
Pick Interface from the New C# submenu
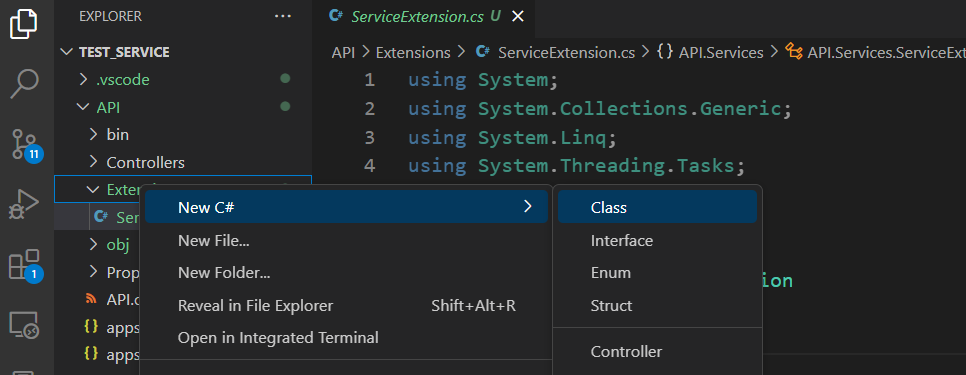click(x=657, y=241)
